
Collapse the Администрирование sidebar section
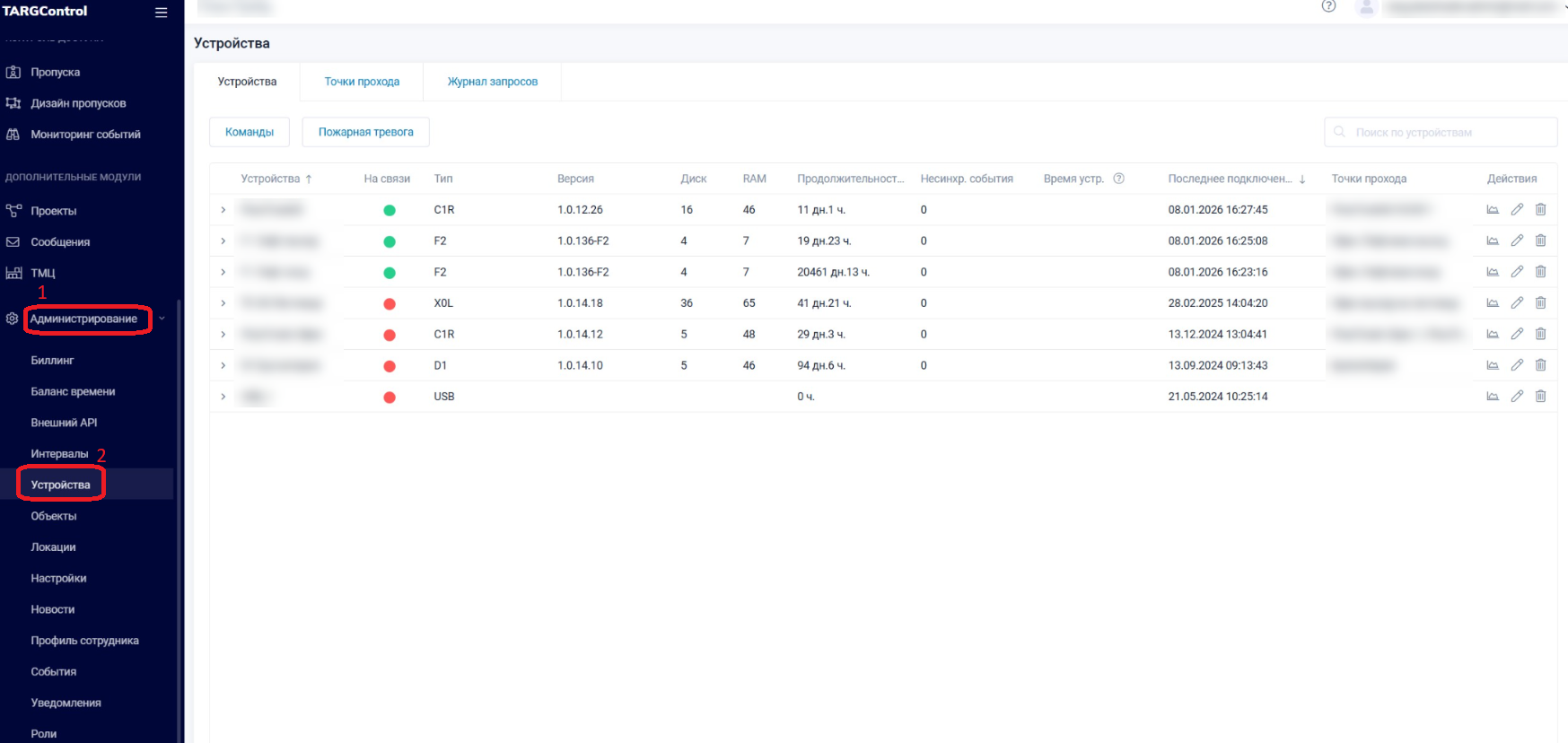coord(162,319)
